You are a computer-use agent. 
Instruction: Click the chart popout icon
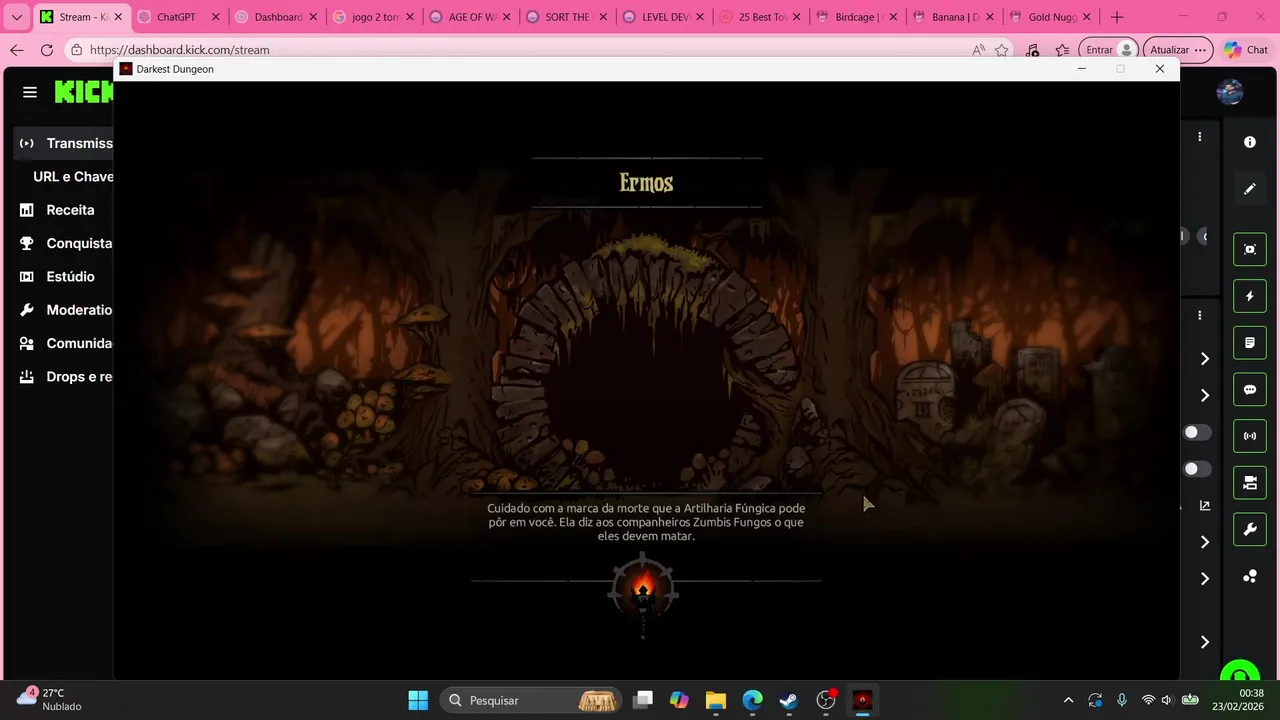click(1205, 506)
